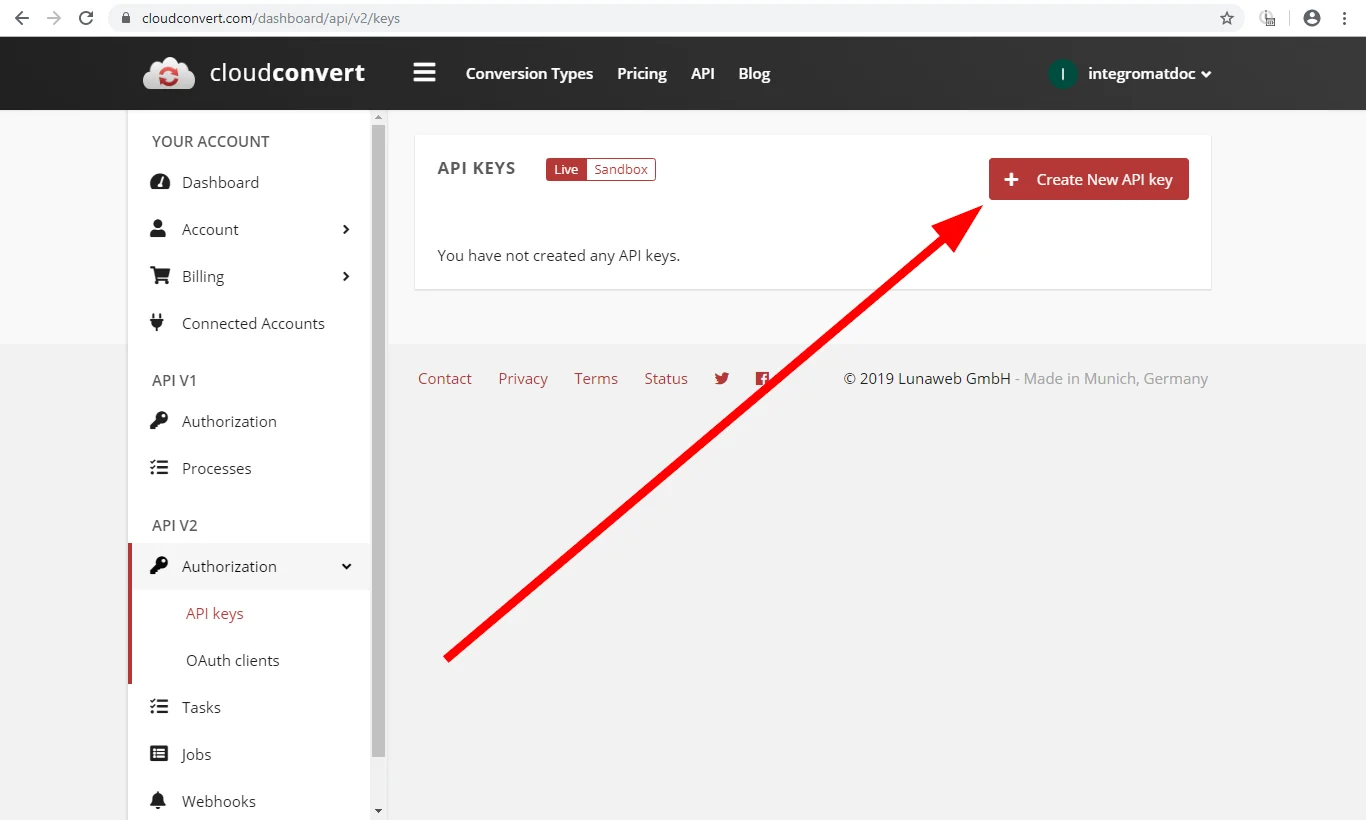Screen dimensions: 1366x820
Task: Click the 'YOUR ACCOUNT' sidebar heading
Action: pos(210,141)
